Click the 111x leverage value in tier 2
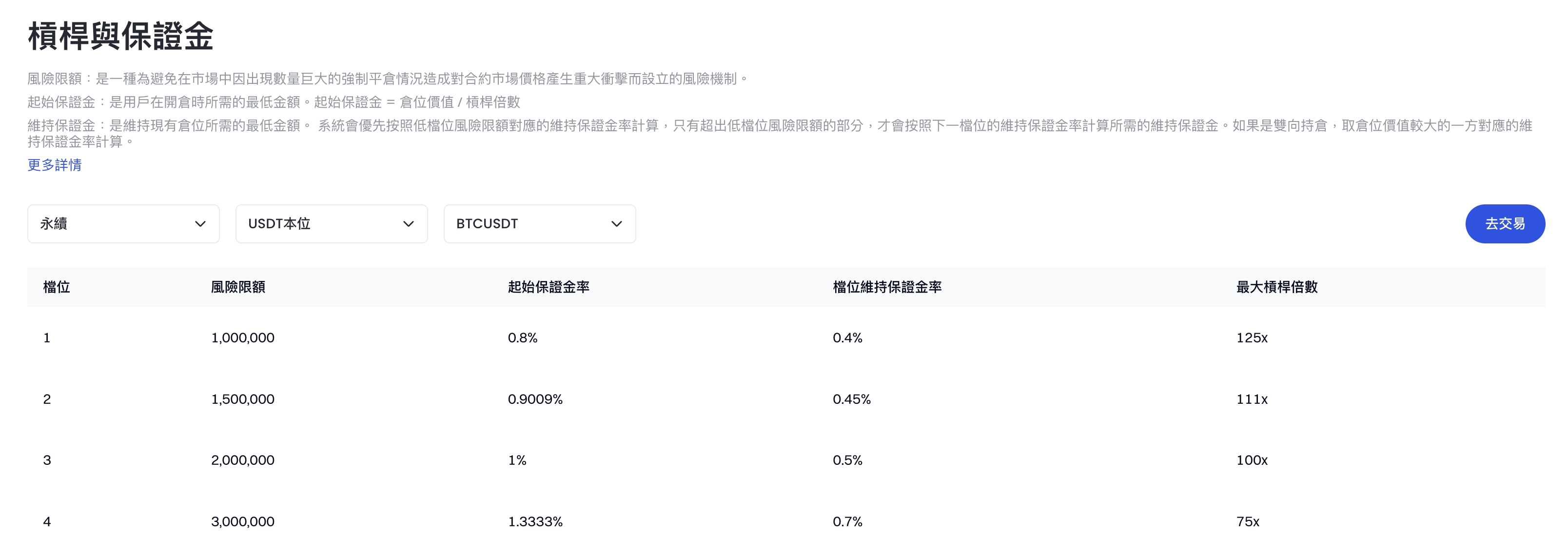This screenshot has width=1568, height=557. click(x=1252, y=399)
